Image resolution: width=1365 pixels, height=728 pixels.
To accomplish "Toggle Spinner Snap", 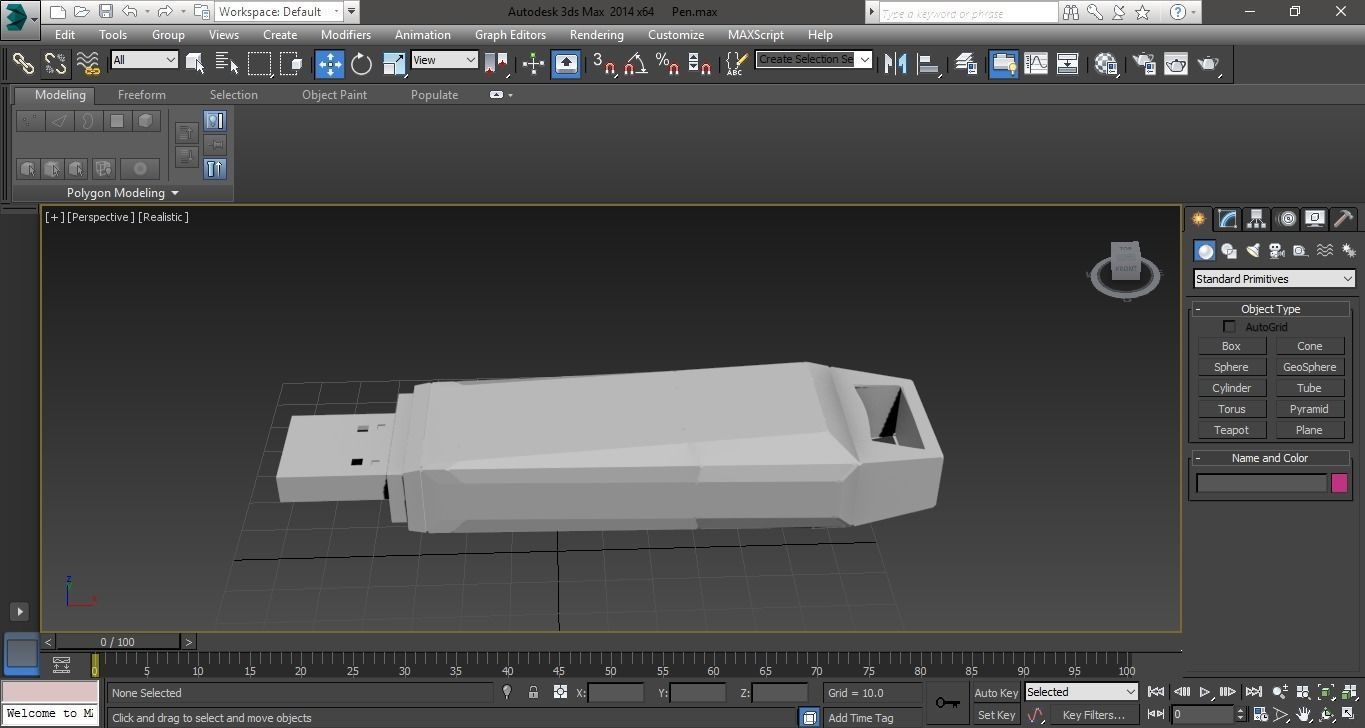I will coord(700,63).
